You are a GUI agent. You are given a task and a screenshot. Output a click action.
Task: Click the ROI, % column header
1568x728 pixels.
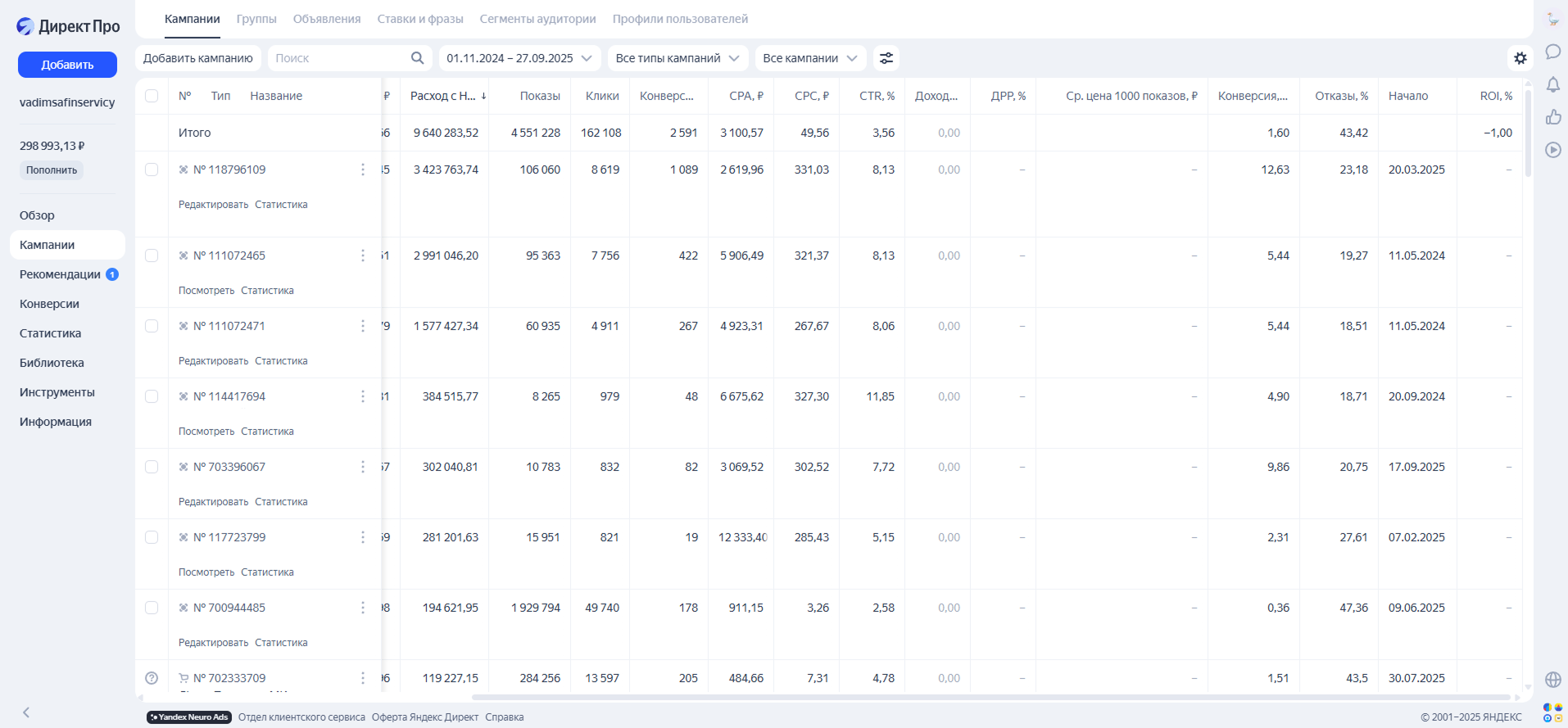tap(1496, 96)
